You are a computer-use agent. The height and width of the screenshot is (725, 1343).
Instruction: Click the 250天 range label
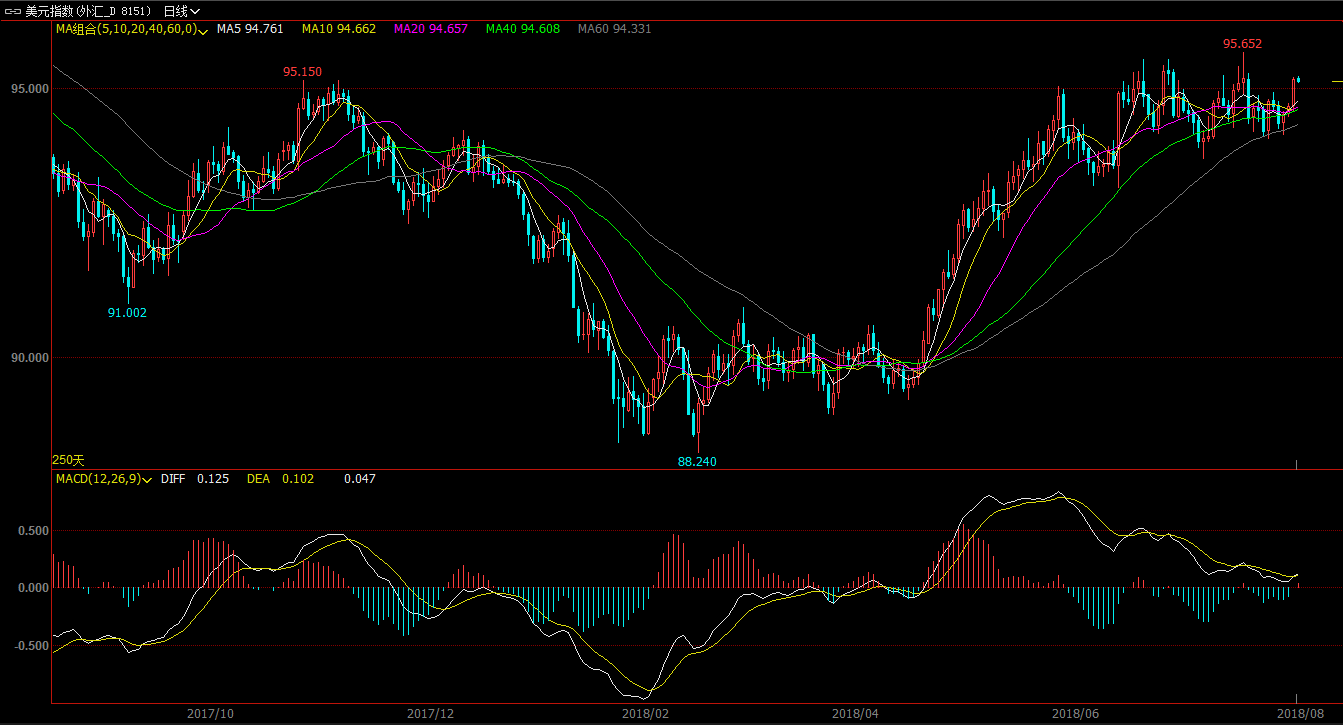point(69,460)
